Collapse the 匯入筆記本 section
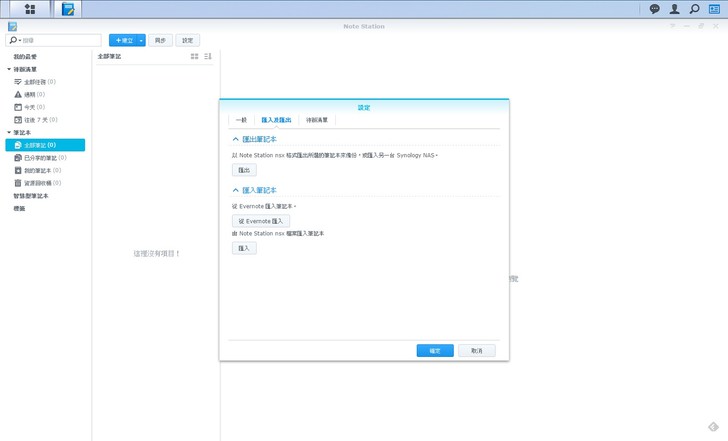Viewport: 728px width, 441px height. [236, 190]
